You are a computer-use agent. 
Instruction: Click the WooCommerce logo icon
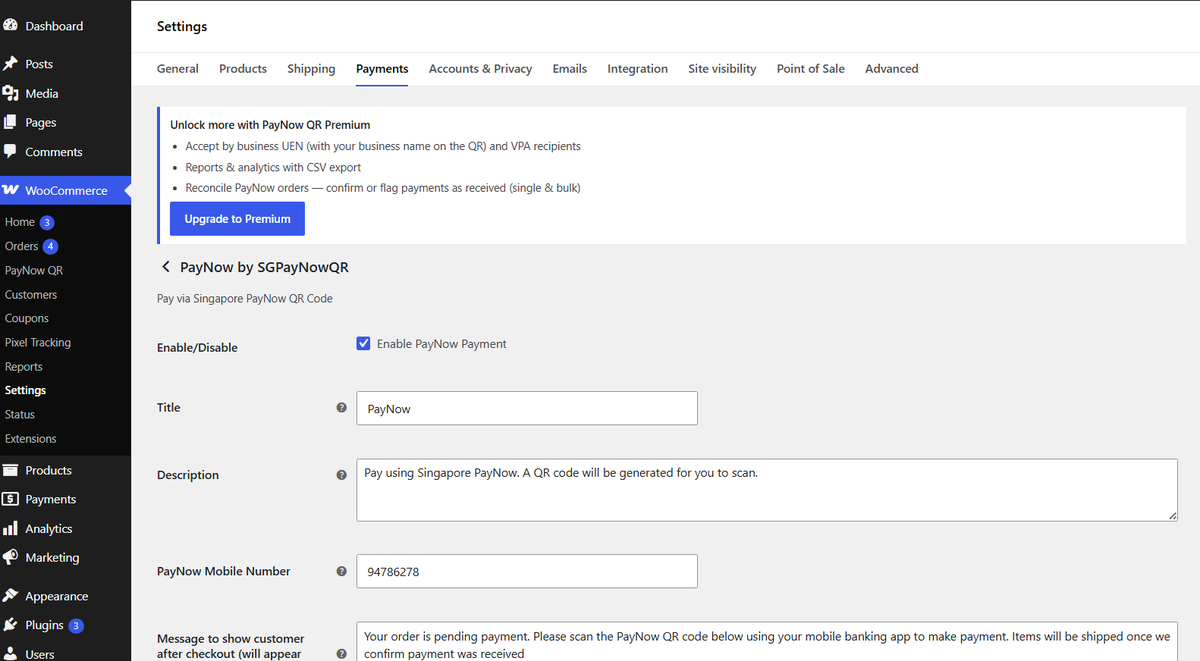[x=10, y=190]
